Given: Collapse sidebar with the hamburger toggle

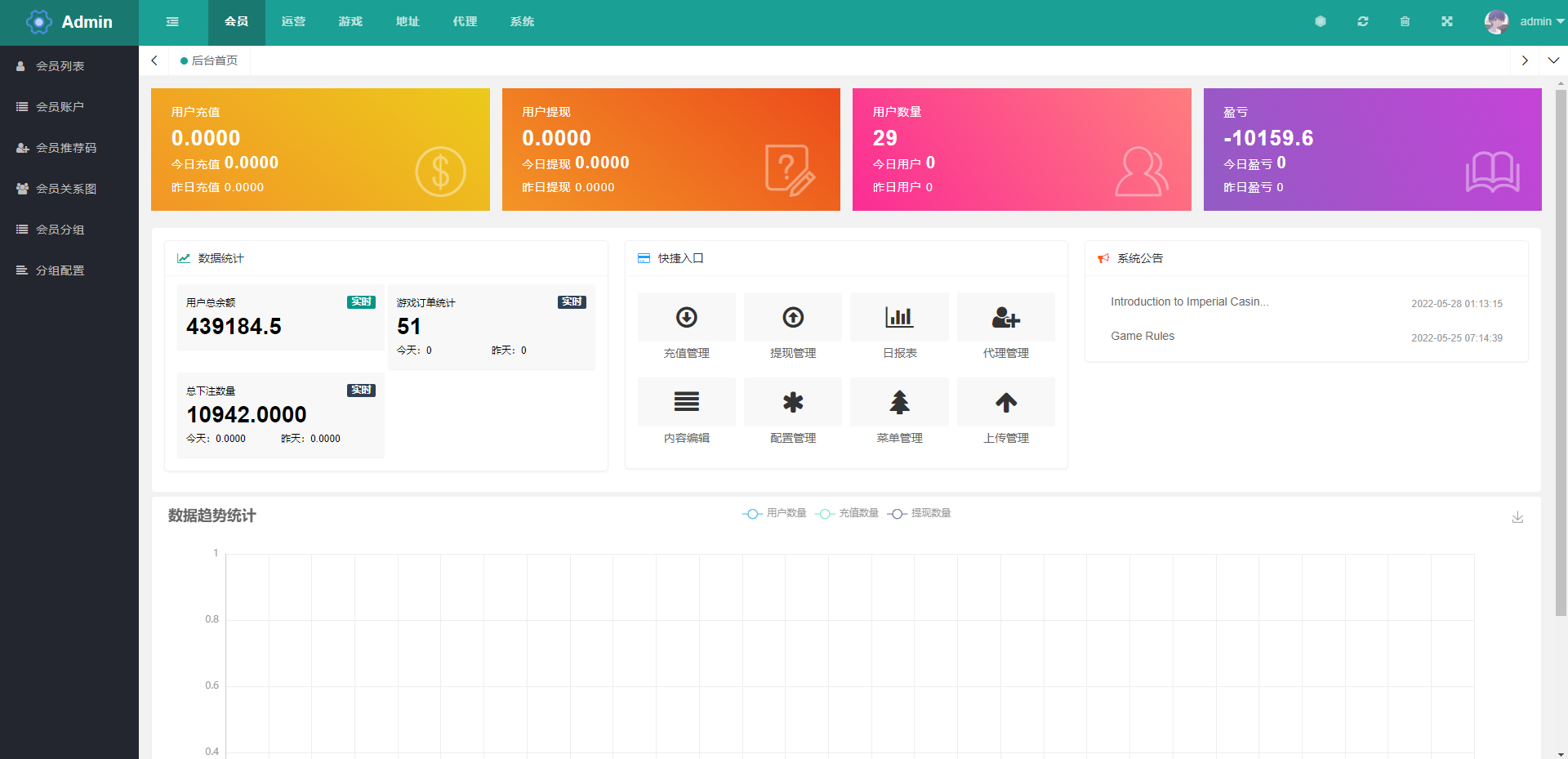Looking at the screenshot, I should [172, 22].
